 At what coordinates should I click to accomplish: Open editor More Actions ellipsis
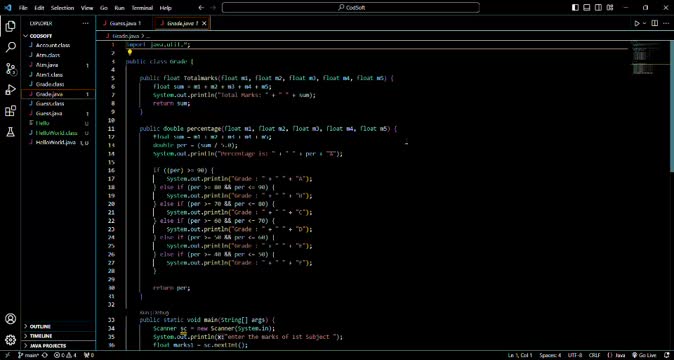(x=666, y=24)
